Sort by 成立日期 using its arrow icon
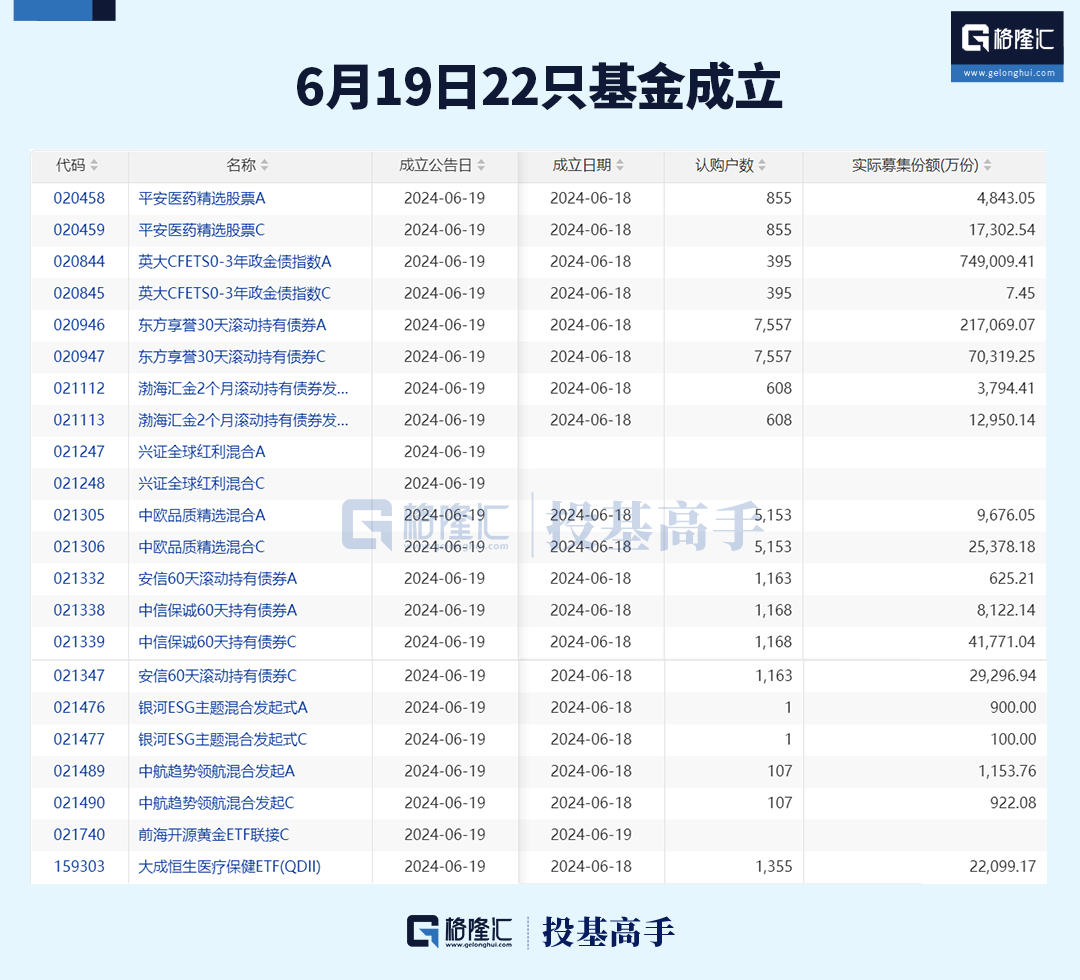1080x980 pixels. point(620,166)
